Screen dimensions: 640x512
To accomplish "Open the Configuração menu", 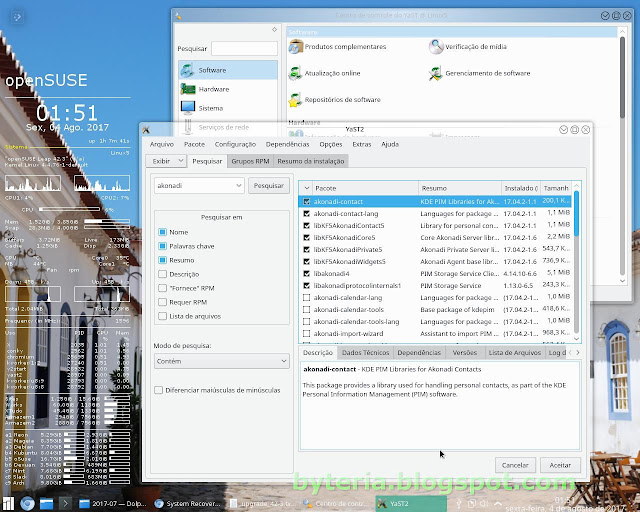I will [x=235, y=144].
